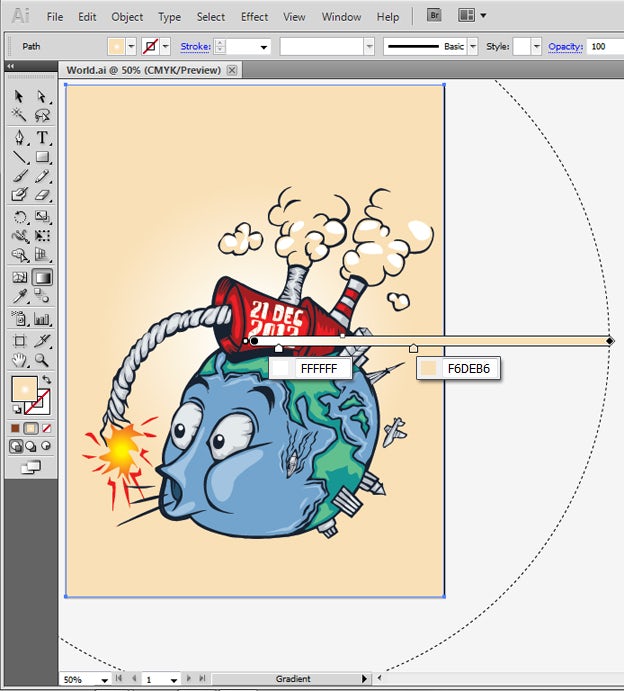The height and width of the screenshot is (691, 624).
Task: Pick the Magic Wand tool
Action: click(x=20, y=116)
